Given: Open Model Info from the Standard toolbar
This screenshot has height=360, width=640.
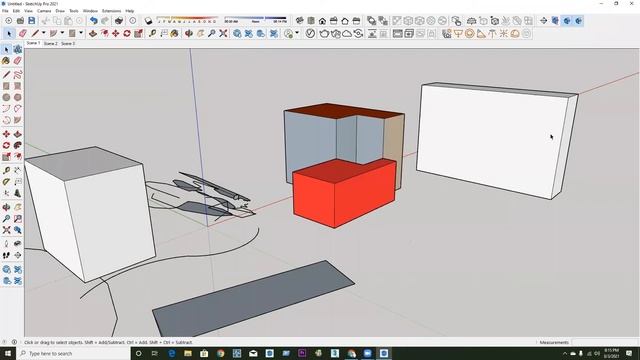Looking at the screenshot, I should 133,21.
